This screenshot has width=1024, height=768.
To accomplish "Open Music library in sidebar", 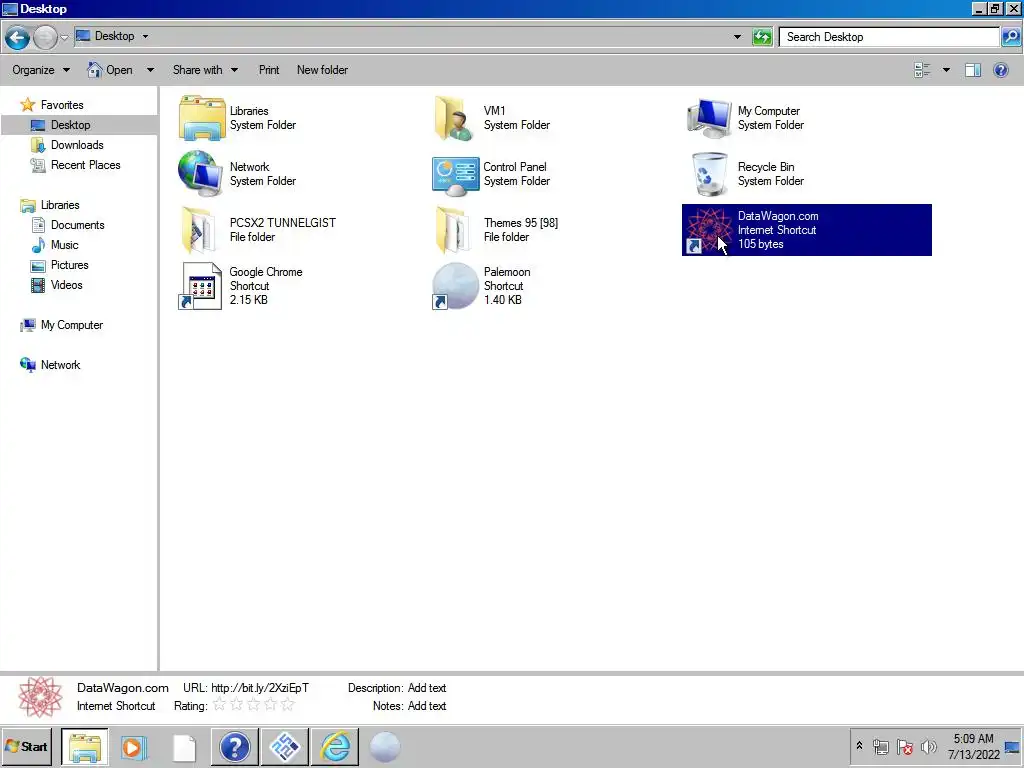I will [64, 246].
